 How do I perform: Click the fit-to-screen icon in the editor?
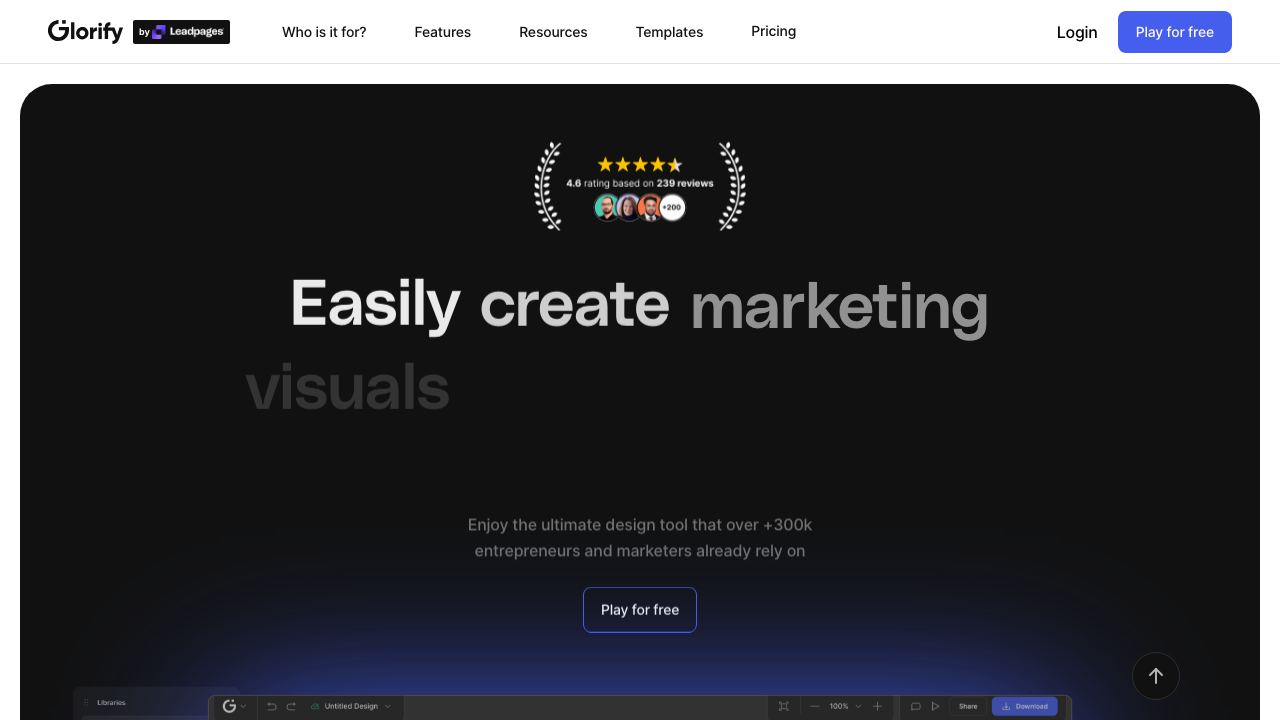[x=784, y=706]
